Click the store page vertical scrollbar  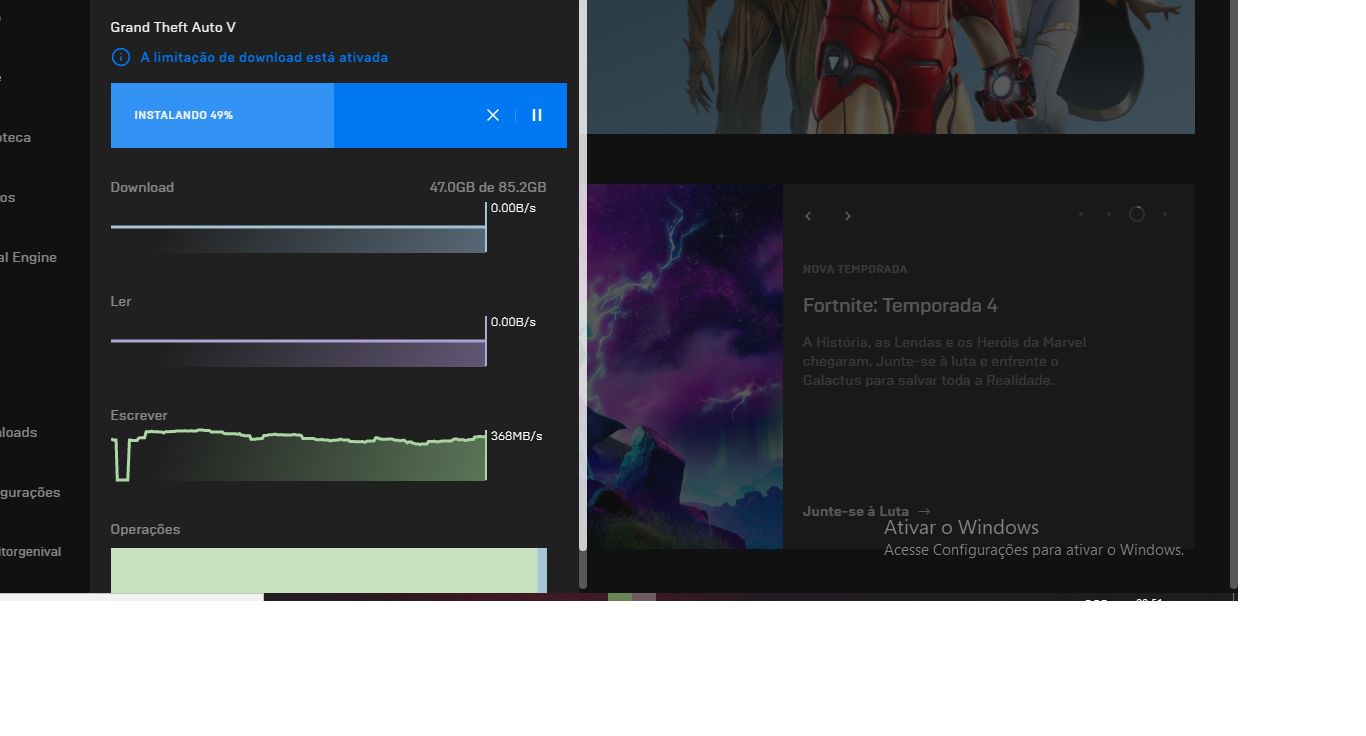tap(1234, 293)
